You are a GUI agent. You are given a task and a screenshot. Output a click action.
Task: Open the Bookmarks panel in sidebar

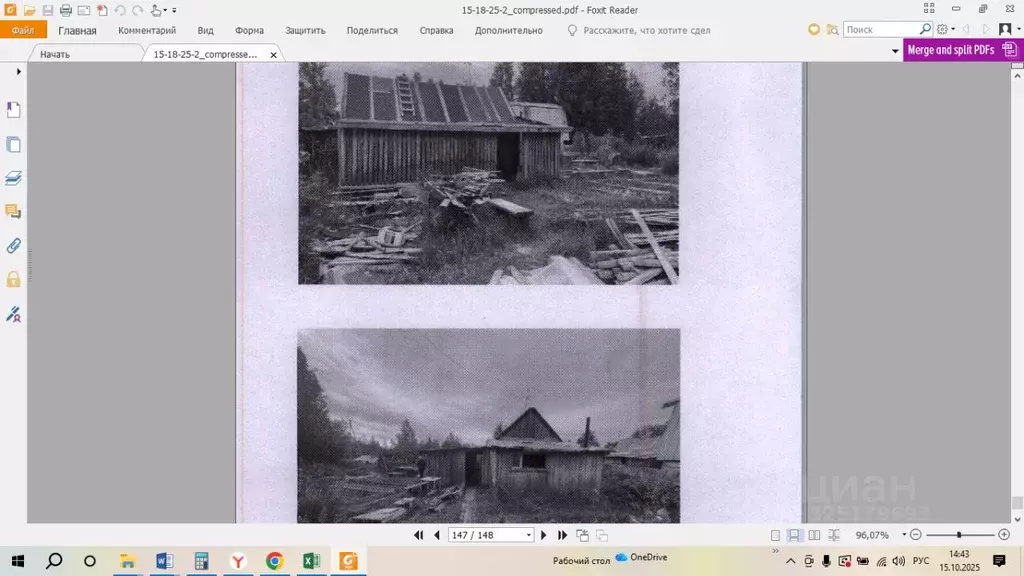(14, 110)
